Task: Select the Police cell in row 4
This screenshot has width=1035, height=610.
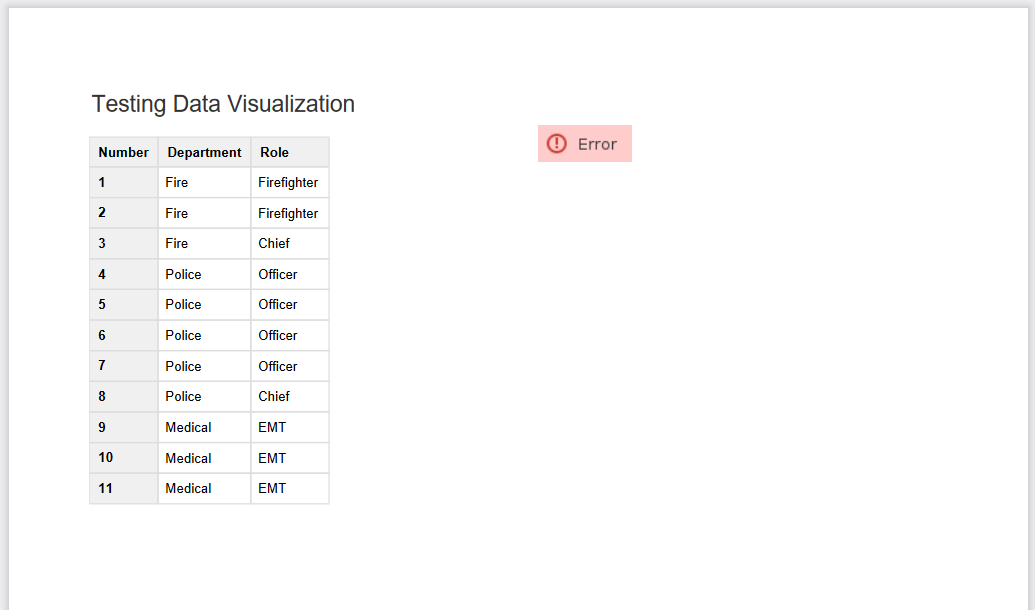Action: 182,274
